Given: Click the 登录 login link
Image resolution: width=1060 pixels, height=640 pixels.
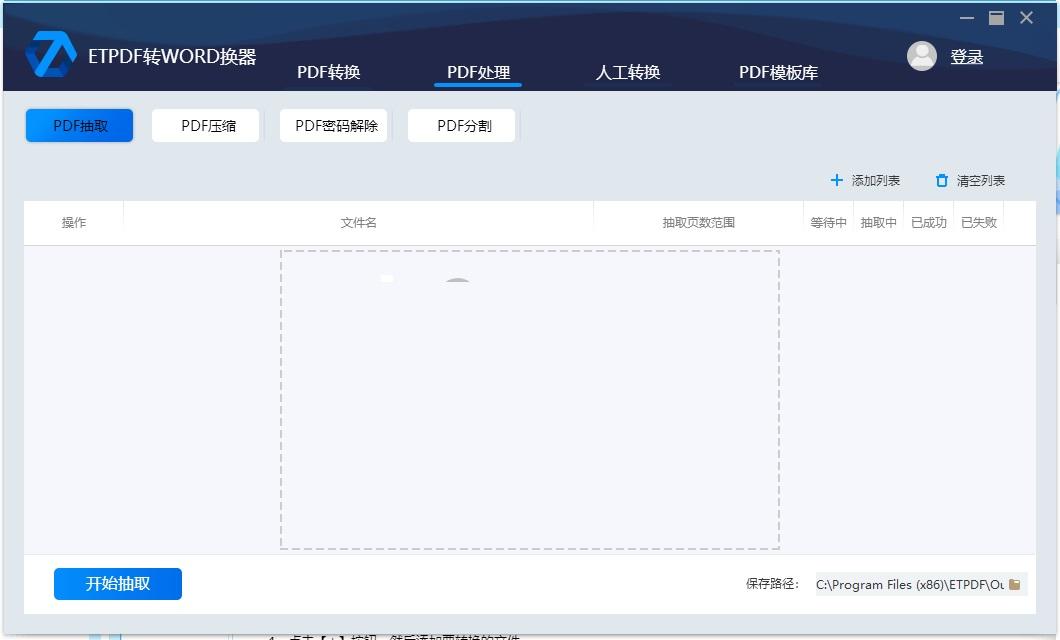Looking at the screenshot, I should (966, 57).
